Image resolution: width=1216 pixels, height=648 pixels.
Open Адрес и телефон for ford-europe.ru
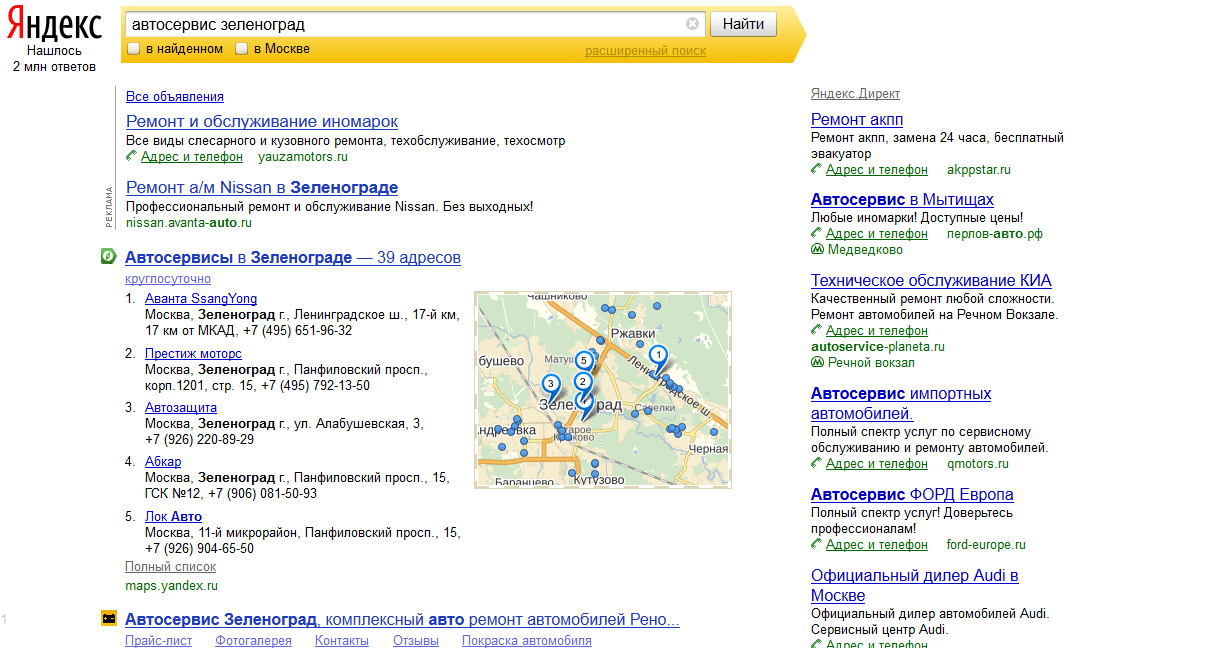point(876,545)
